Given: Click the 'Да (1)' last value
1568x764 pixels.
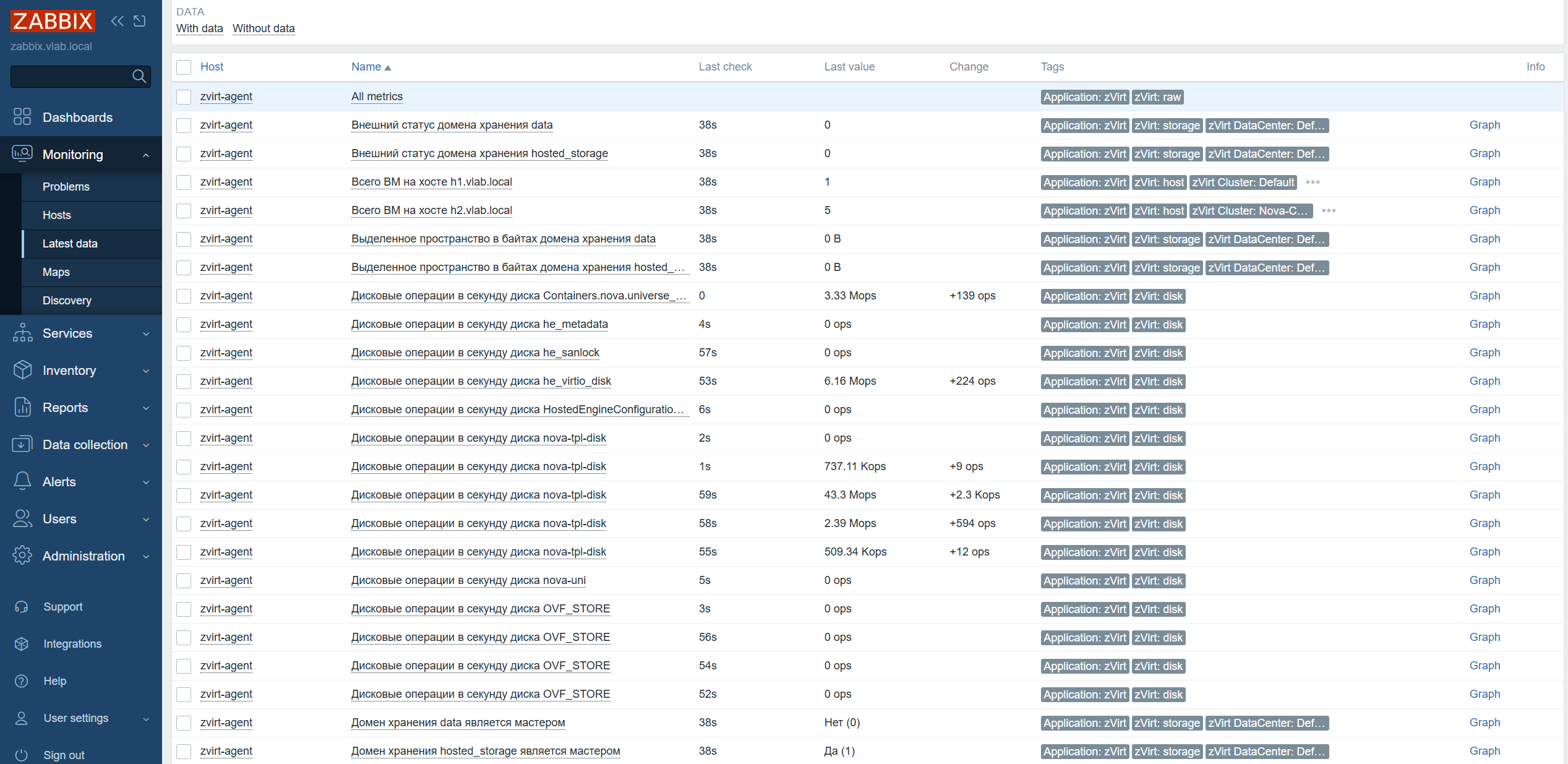Looking at the screenshot, I should [839, 751].
